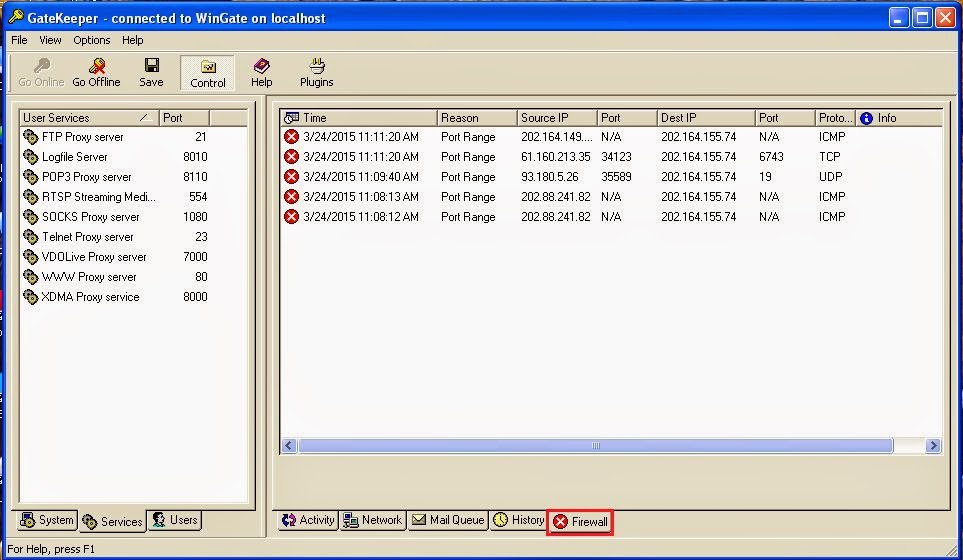Image resolution: width=963 pixels, height=560 pixels.
Task: Click the Save floppy disk icon
Action: click(151, 65)
